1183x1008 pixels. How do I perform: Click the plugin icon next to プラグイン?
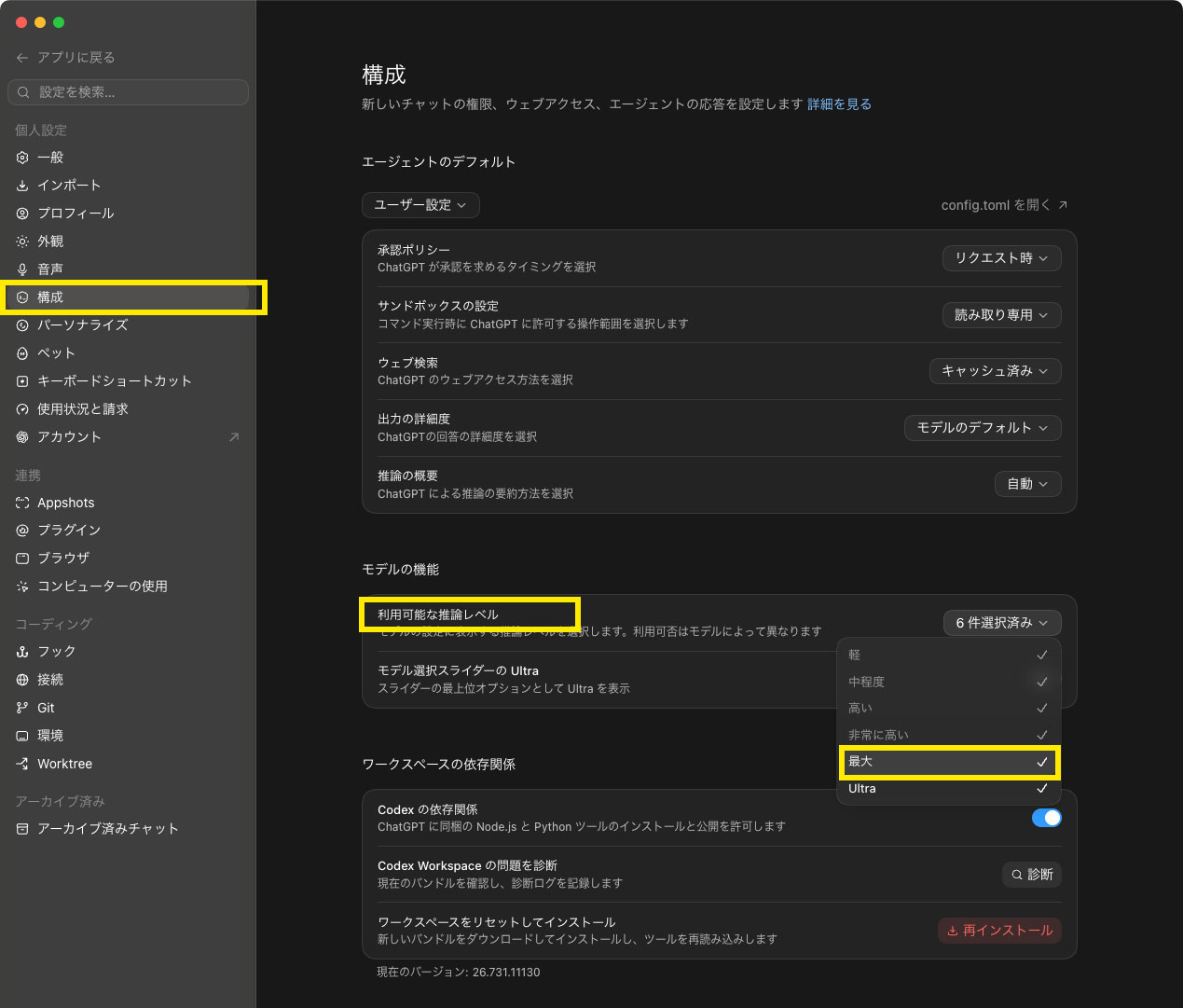(x=22, y=531)
